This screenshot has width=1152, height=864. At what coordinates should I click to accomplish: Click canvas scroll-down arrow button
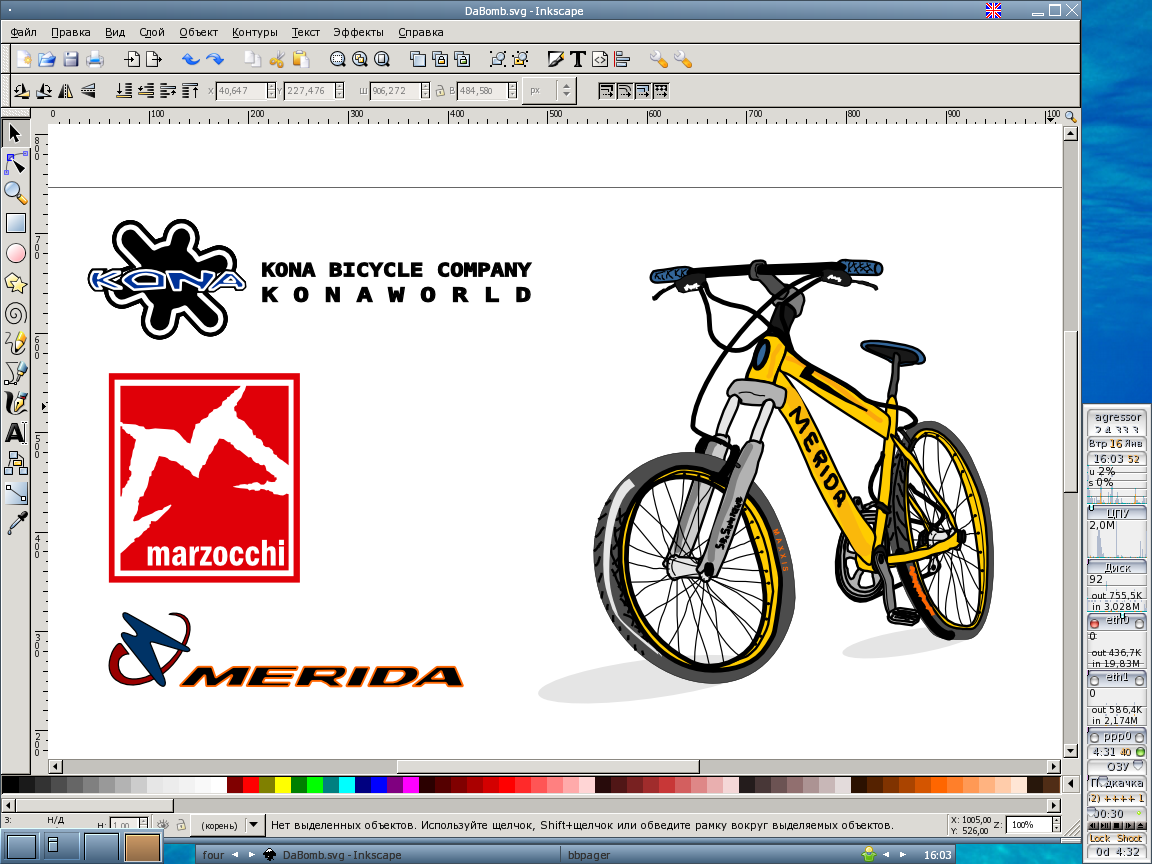coord(1070,751)
